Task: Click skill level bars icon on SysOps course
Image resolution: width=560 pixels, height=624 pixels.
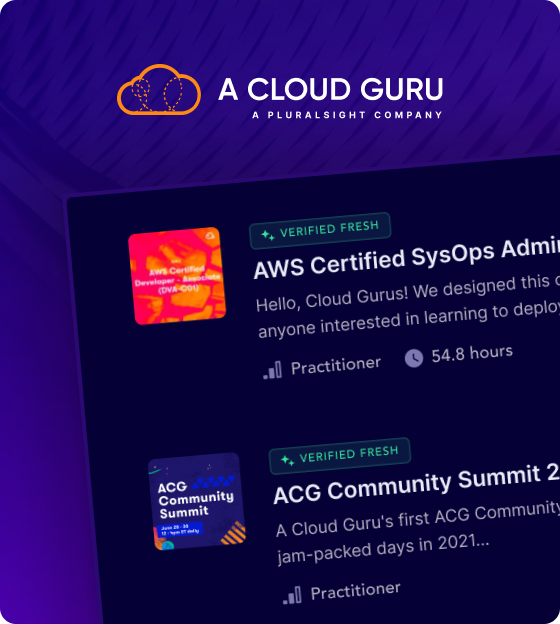Action: point(272,370)
